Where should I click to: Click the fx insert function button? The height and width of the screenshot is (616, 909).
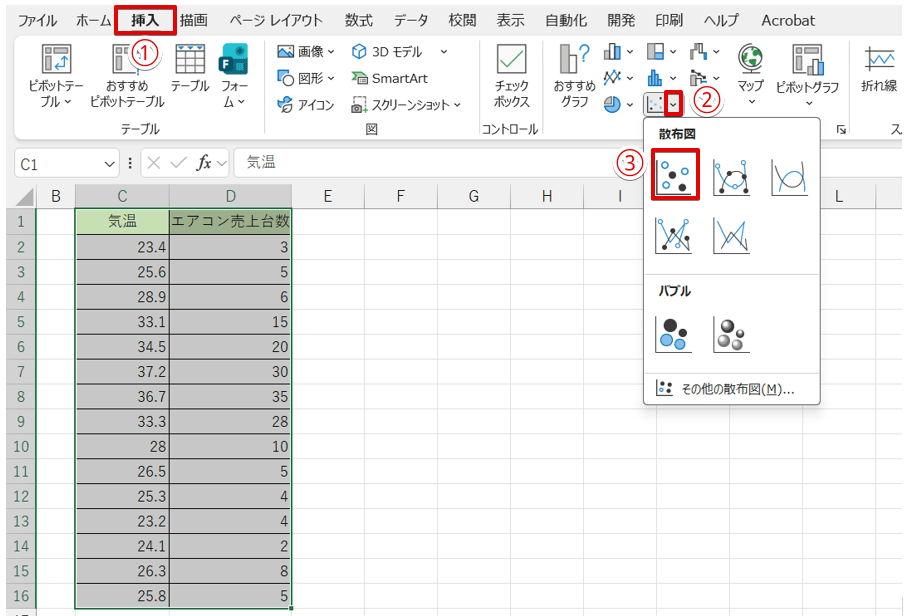click(x=204, y=163)
